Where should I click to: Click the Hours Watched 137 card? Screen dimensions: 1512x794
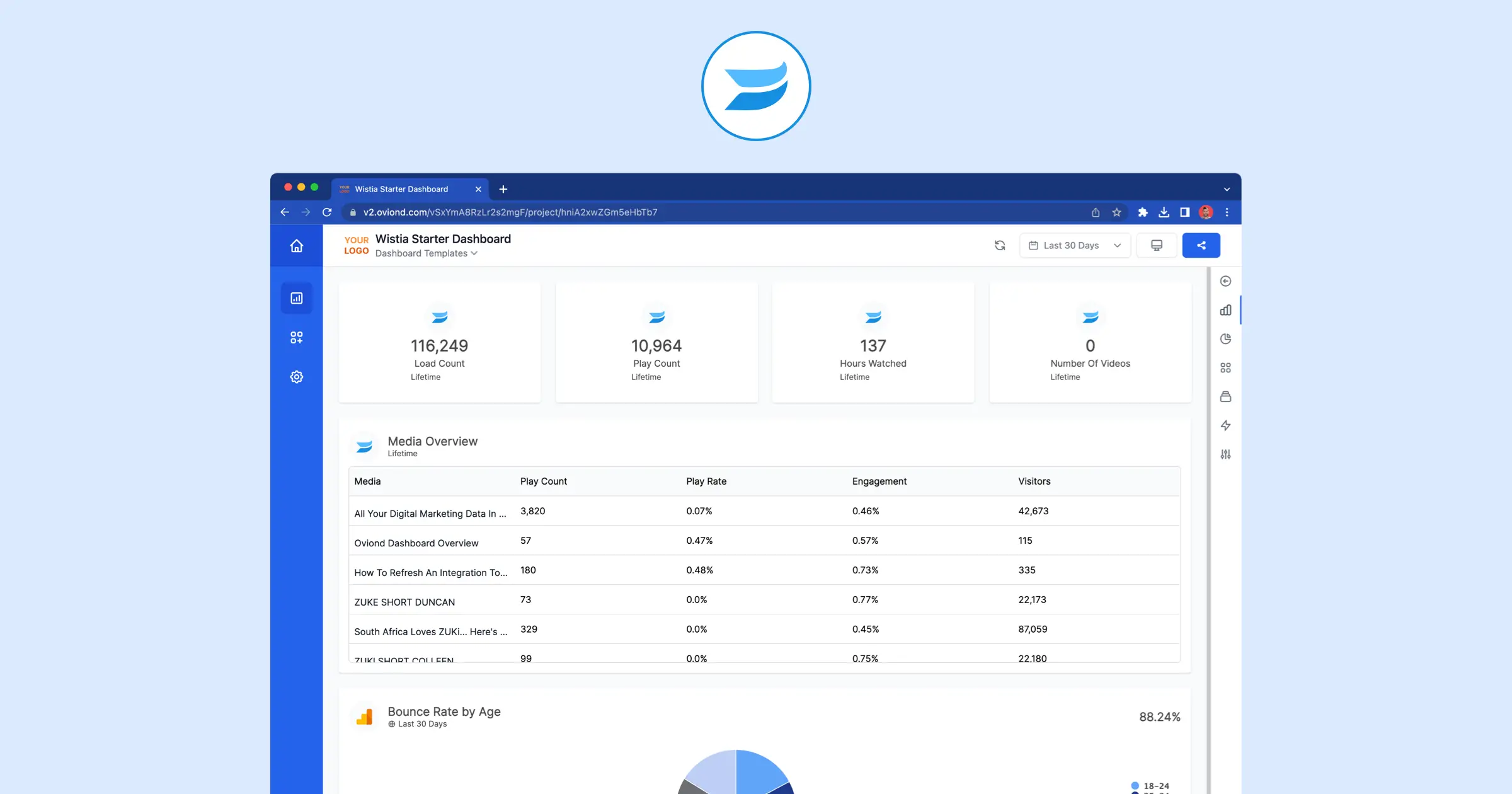point(873,342)
